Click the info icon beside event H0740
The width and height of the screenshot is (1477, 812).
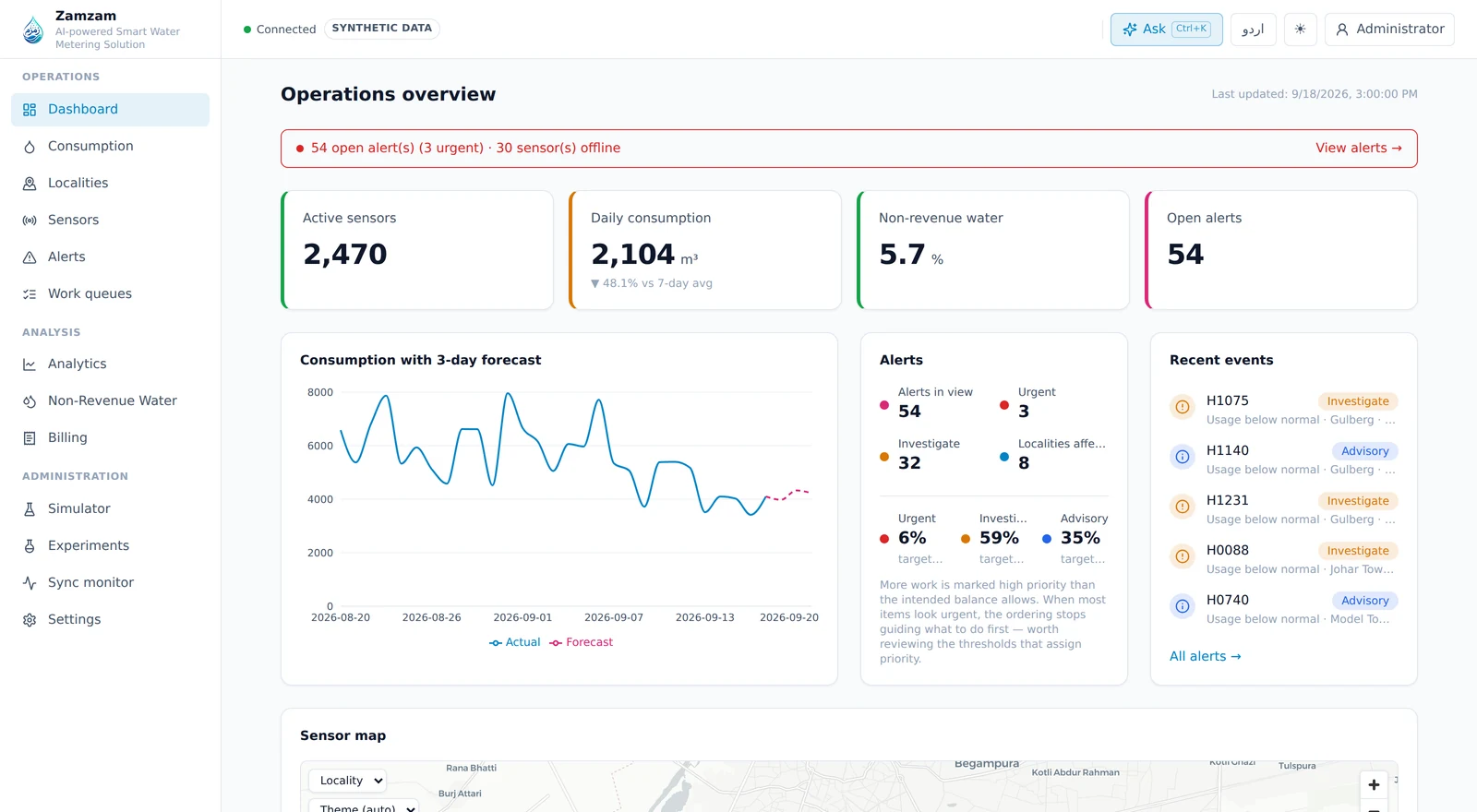coord(1183,606)
